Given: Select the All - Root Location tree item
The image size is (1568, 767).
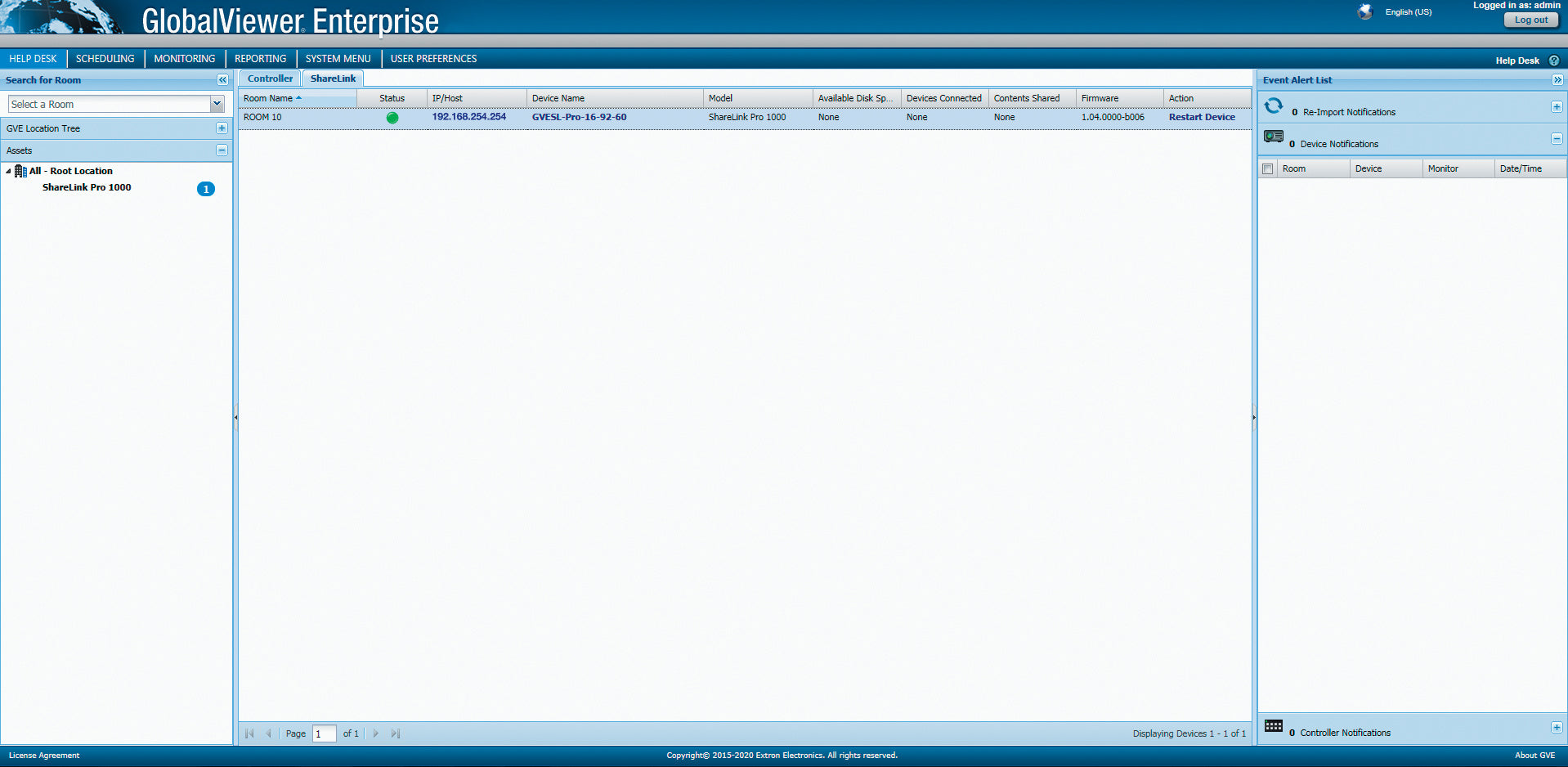Looking at the screenshot, I should click(71, 171).
